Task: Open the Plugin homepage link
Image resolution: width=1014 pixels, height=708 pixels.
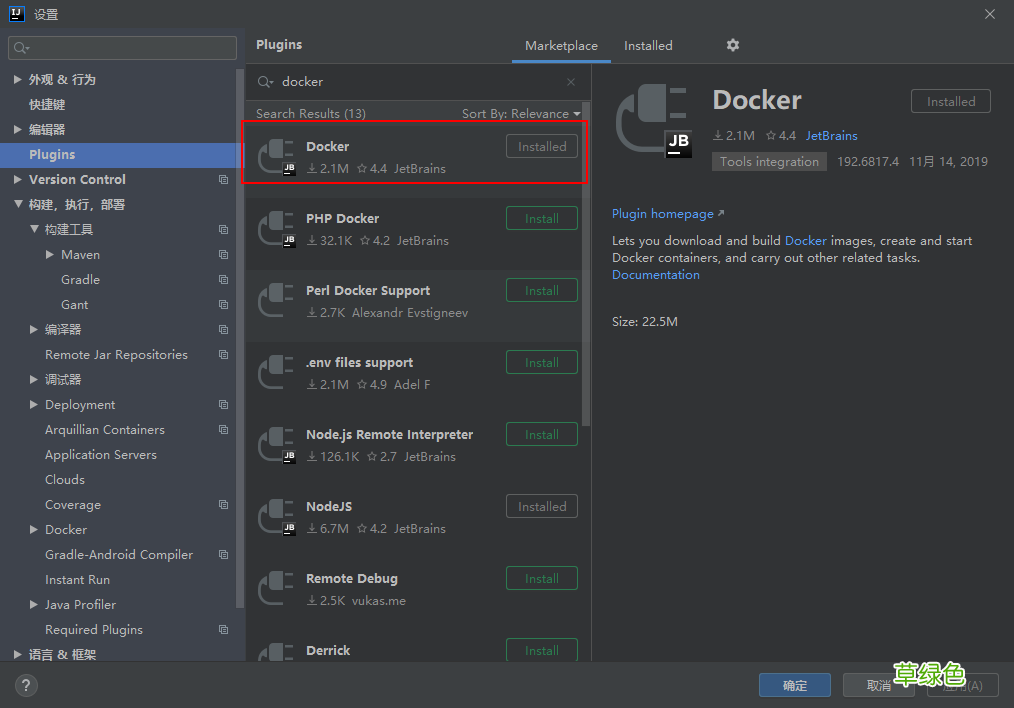Action: pos(663,214)
